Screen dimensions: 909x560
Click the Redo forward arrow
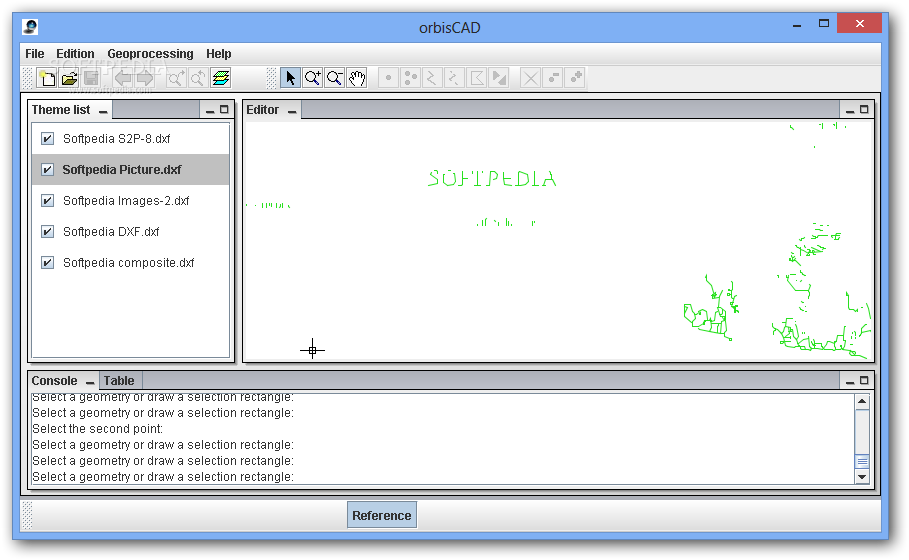coord(145,78)
